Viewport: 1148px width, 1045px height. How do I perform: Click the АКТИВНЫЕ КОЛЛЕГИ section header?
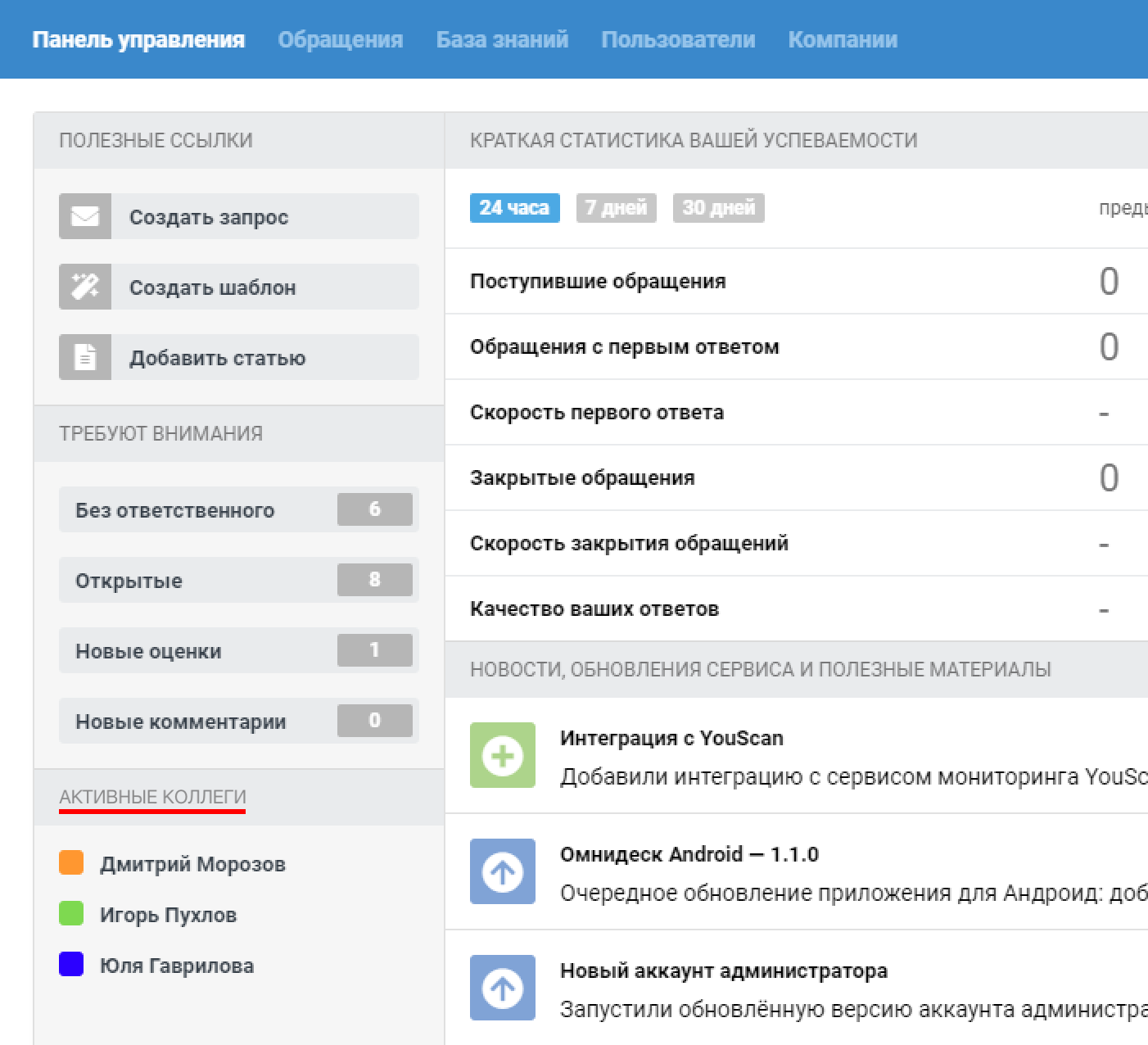coord(152,797)
